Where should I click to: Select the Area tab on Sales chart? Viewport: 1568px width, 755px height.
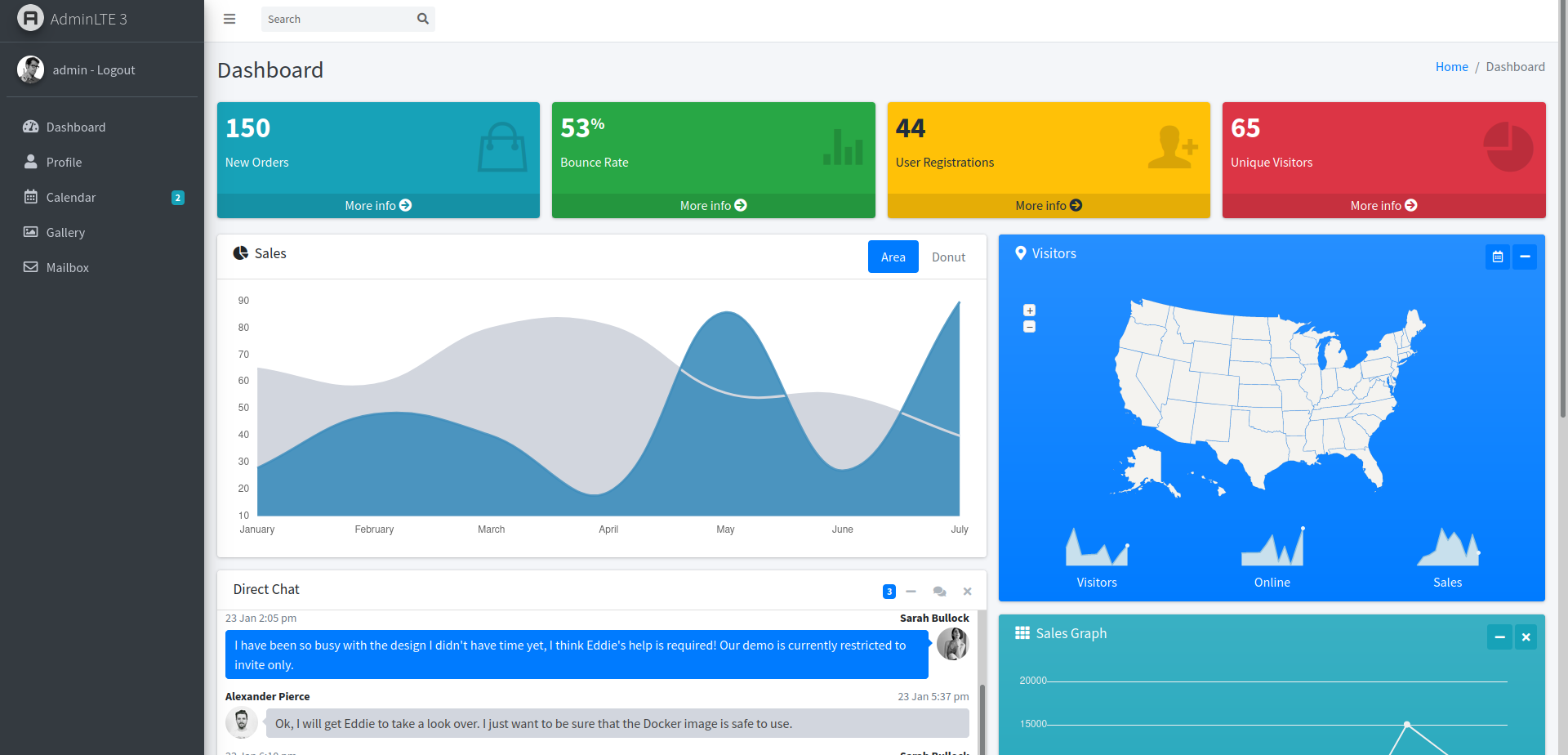[x=893, y=257]
